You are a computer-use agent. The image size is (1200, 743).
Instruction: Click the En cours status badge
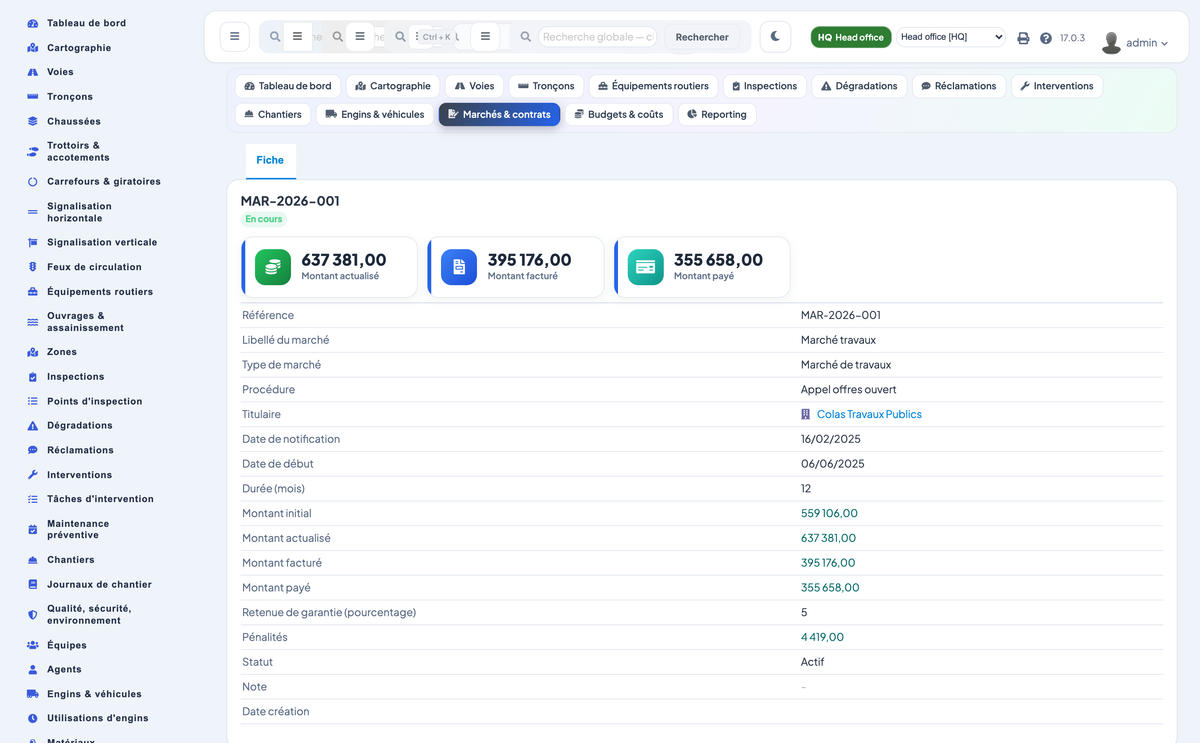tap(264, 219)
